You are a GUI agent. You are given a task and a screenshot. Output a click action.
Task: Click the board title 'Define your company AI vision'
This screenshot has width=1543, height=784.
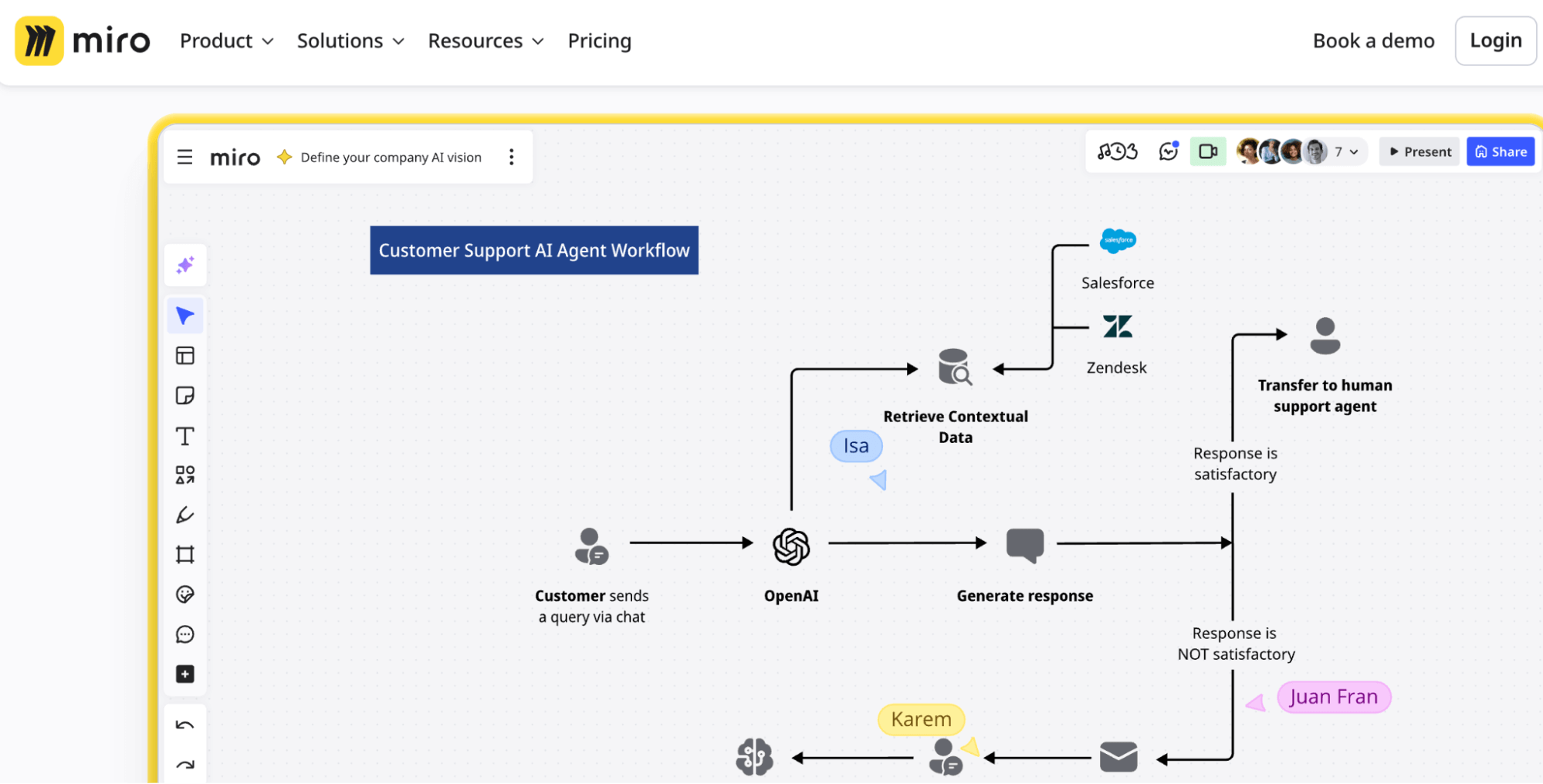tap(391, 157)
